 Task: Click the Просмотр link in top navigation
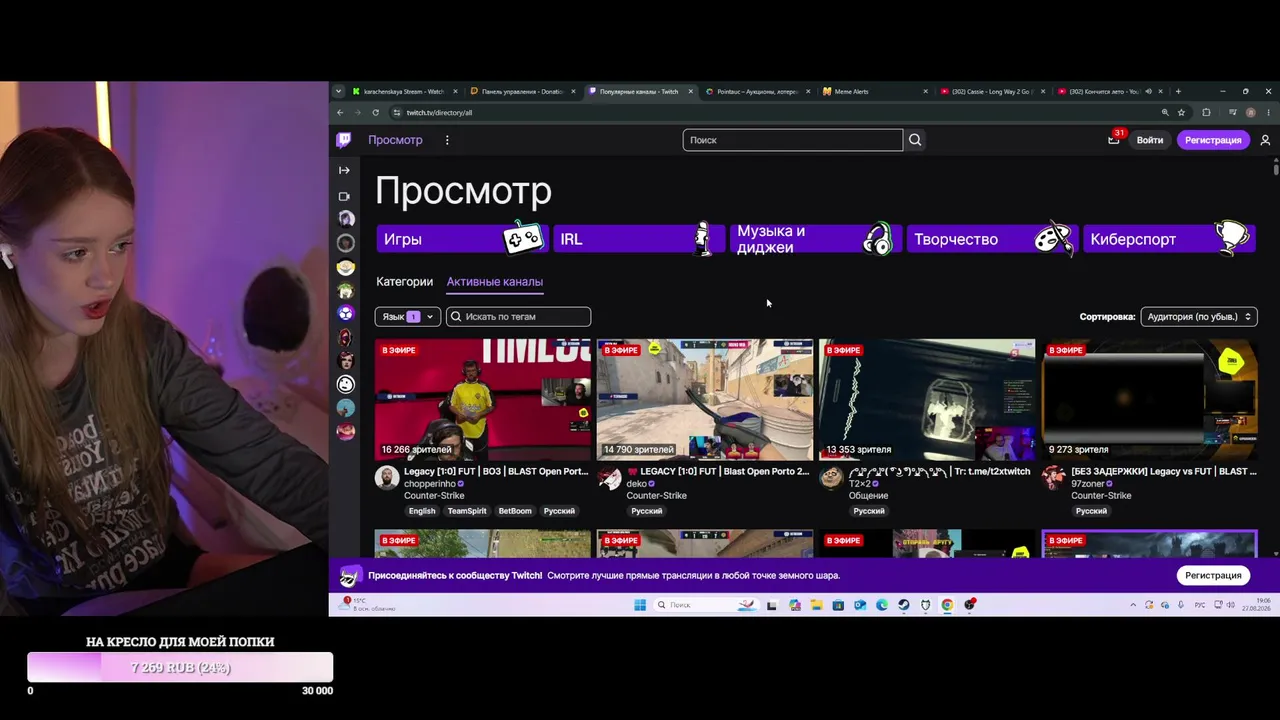[x=395, y=140]
